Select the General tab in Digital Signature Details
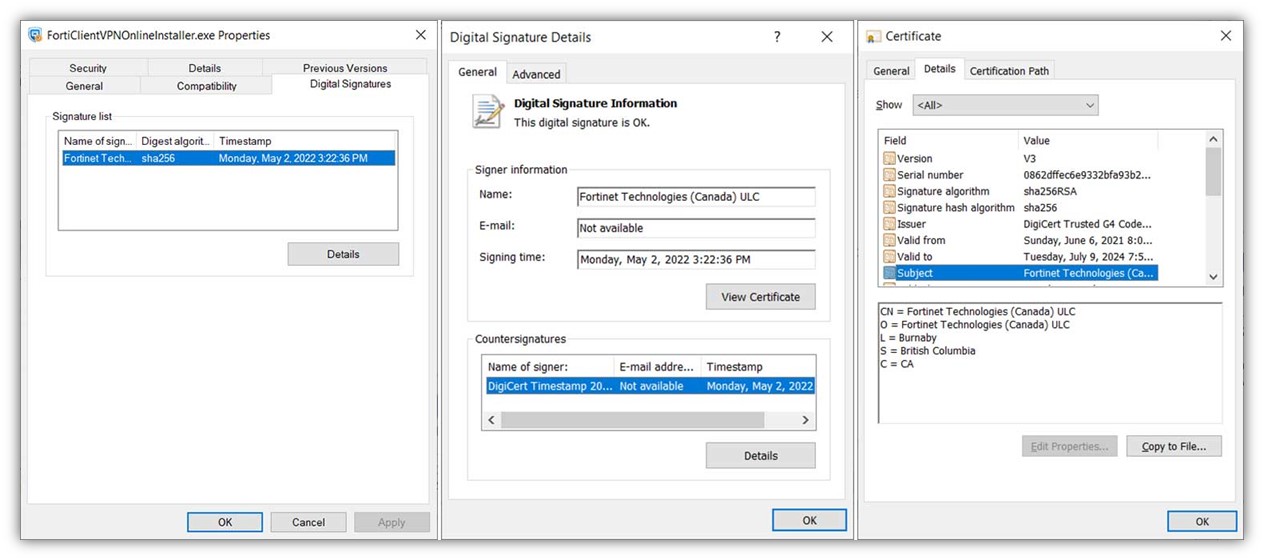Screen dimensions: 1264x560 tap(477, 72)
